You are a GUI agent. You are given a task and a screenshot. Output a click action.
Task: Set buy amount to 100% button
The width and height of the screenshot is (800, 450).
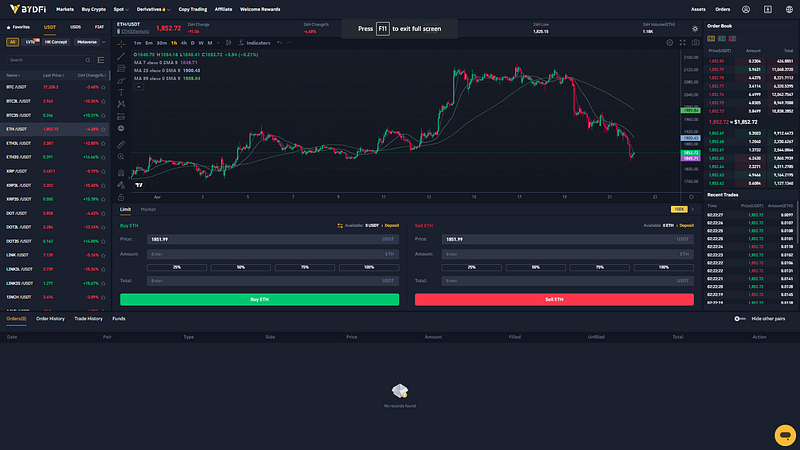(x=369, y=267)
